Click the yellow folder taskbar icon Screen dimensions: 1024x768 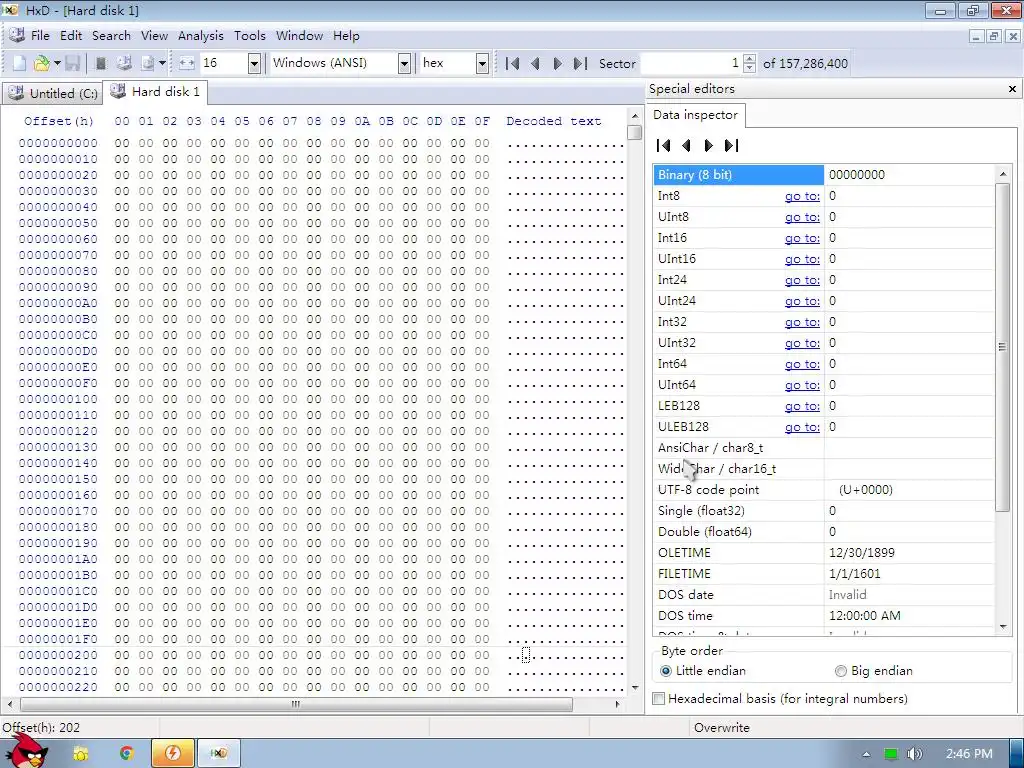(81, 754)
